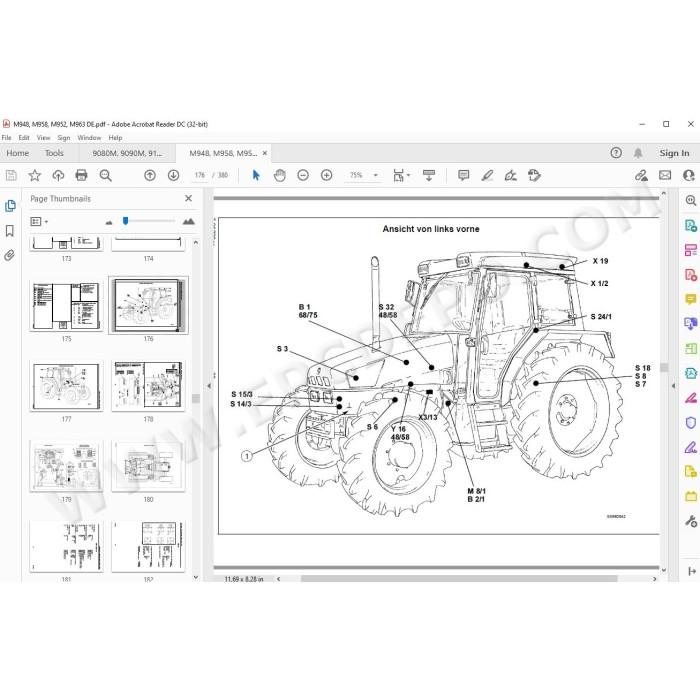The height and width of the screenshot is (700, 700).
Task: Open the Sign menu
Action: point(64,138)
